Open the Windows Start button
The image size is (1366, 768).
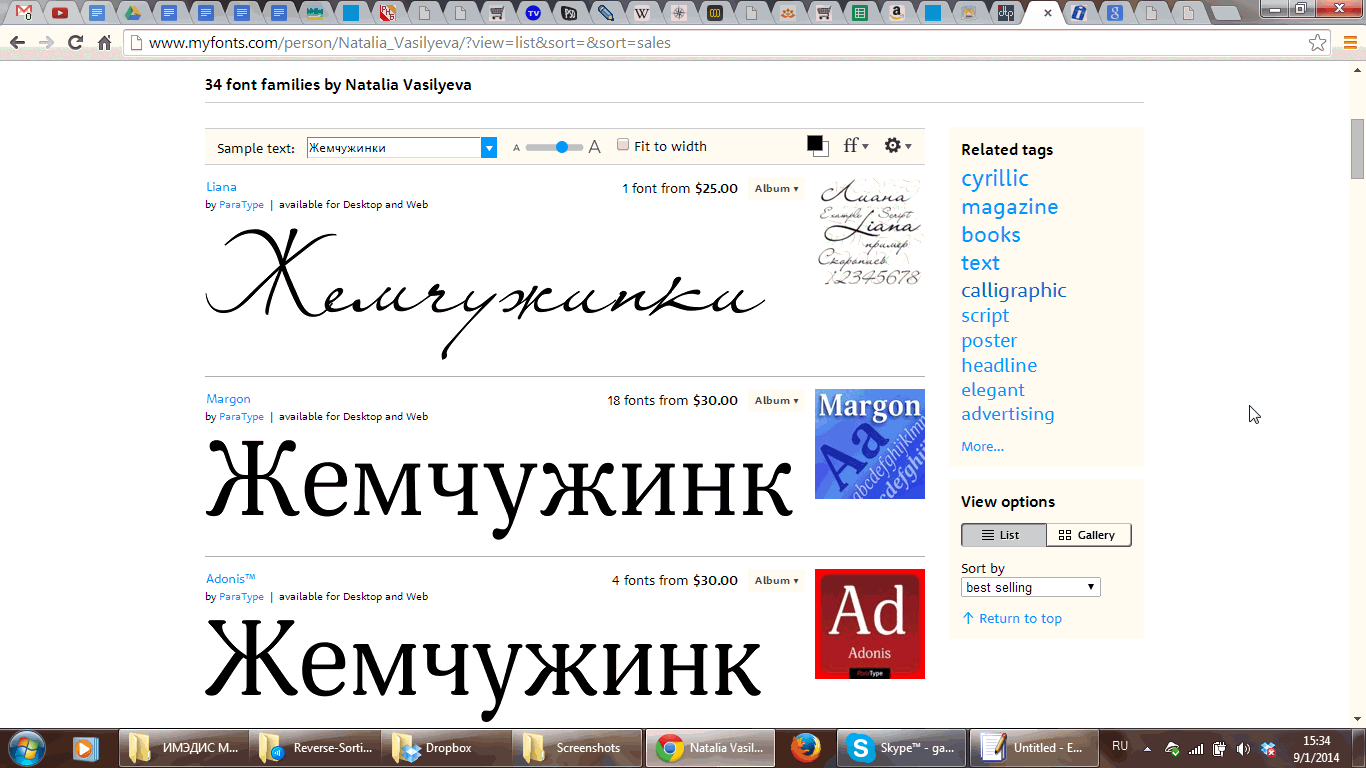26,747
